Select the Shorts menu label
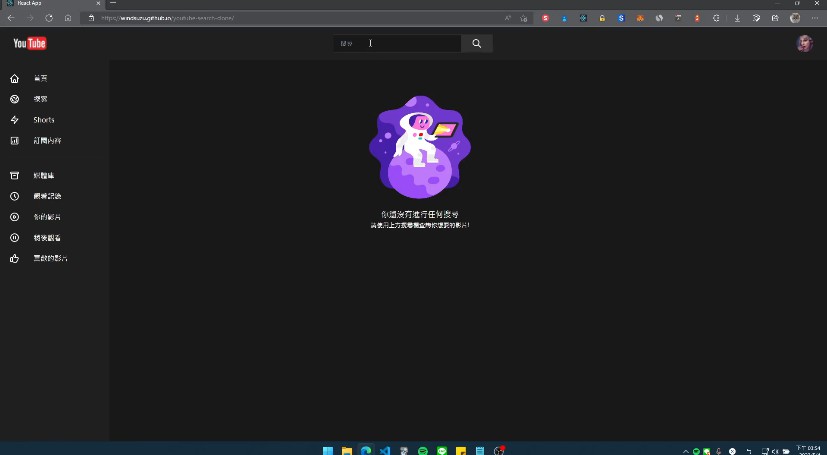This screenshot has height=455, width=827. coord(44,120)
